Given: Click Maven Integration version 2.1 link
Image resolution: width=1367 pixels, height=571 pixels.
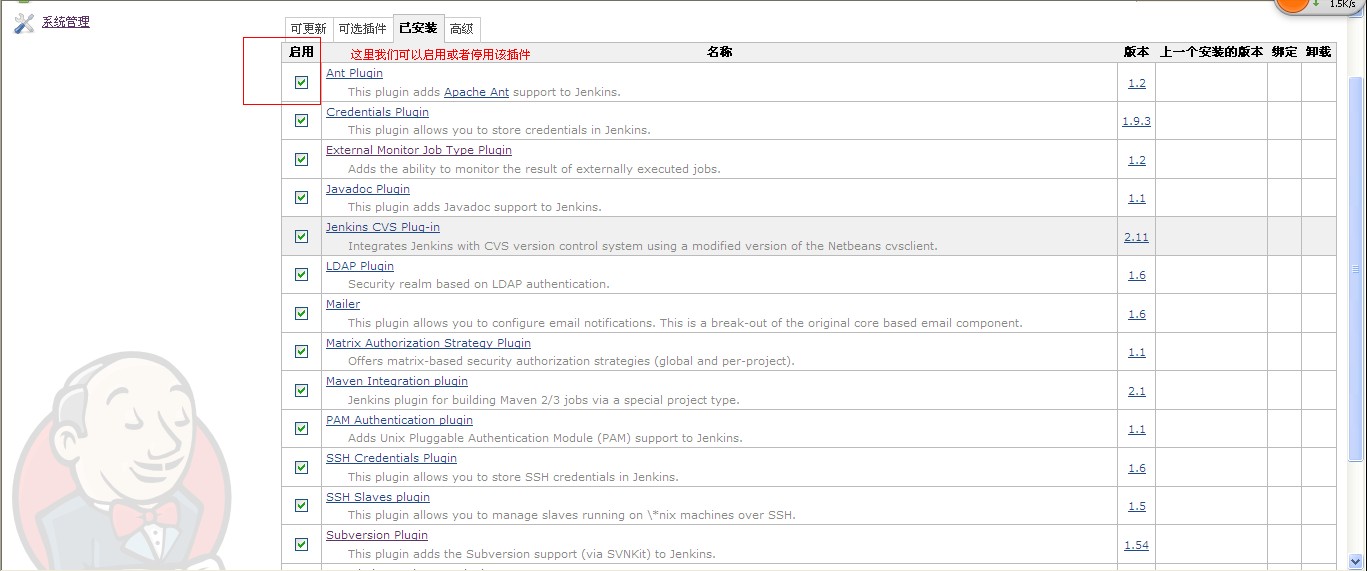Looking at the screenshot, I should (x=1137, y=391).
